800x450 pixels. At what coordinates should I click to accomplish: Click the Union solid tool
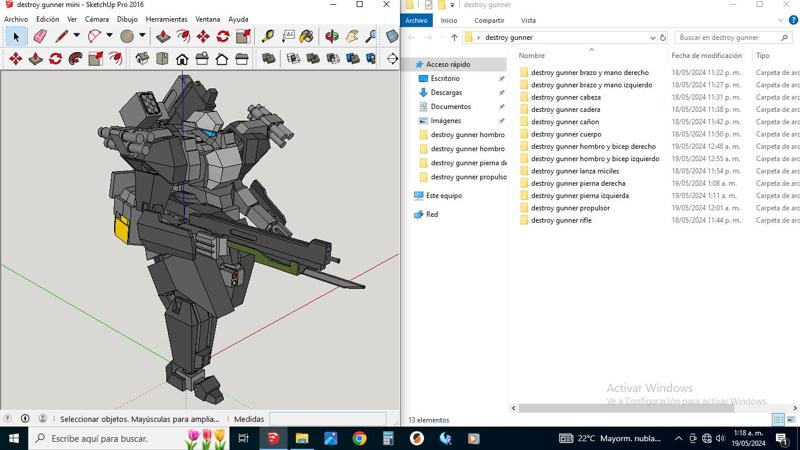(313, 59)
